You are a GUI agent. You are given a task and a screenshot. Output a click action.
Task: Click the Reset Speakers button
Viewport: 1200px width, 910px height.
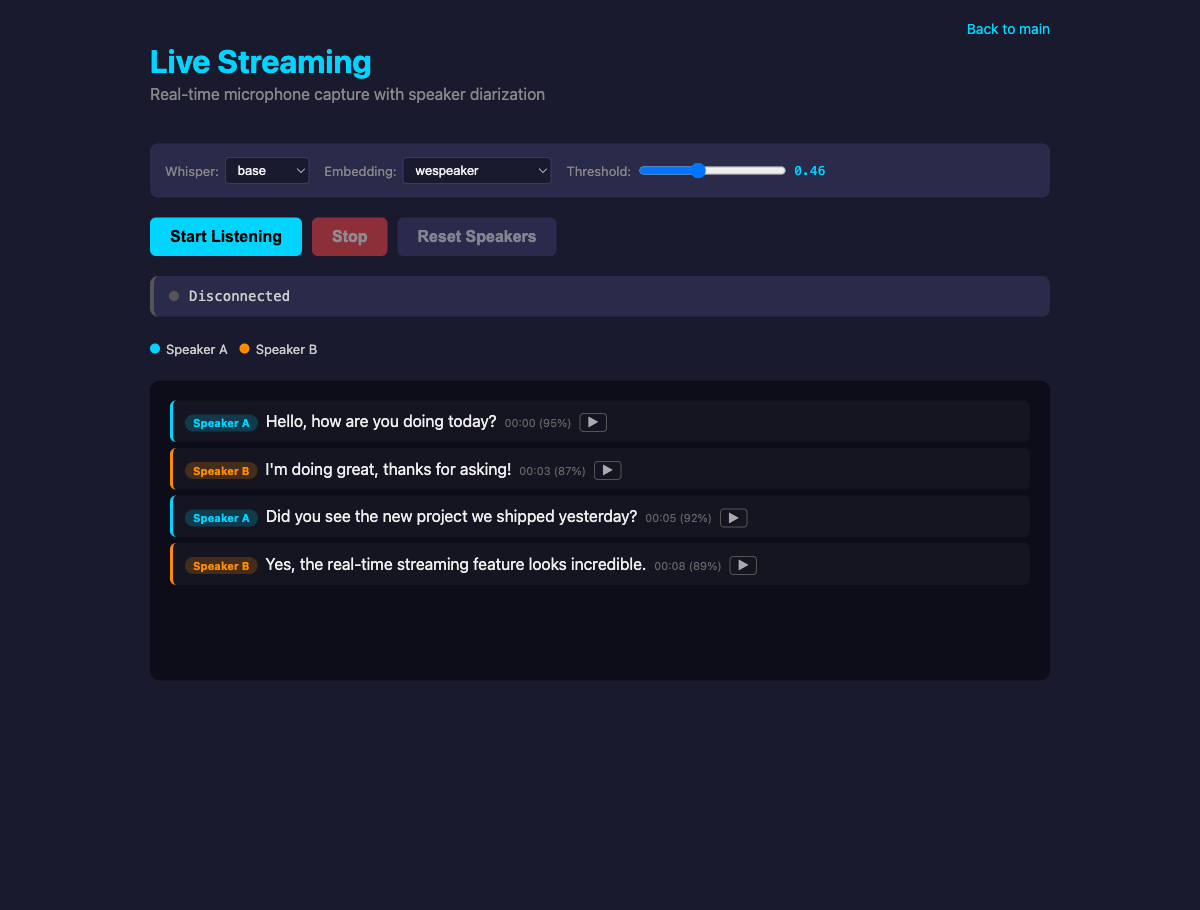[x=477, y=237]
